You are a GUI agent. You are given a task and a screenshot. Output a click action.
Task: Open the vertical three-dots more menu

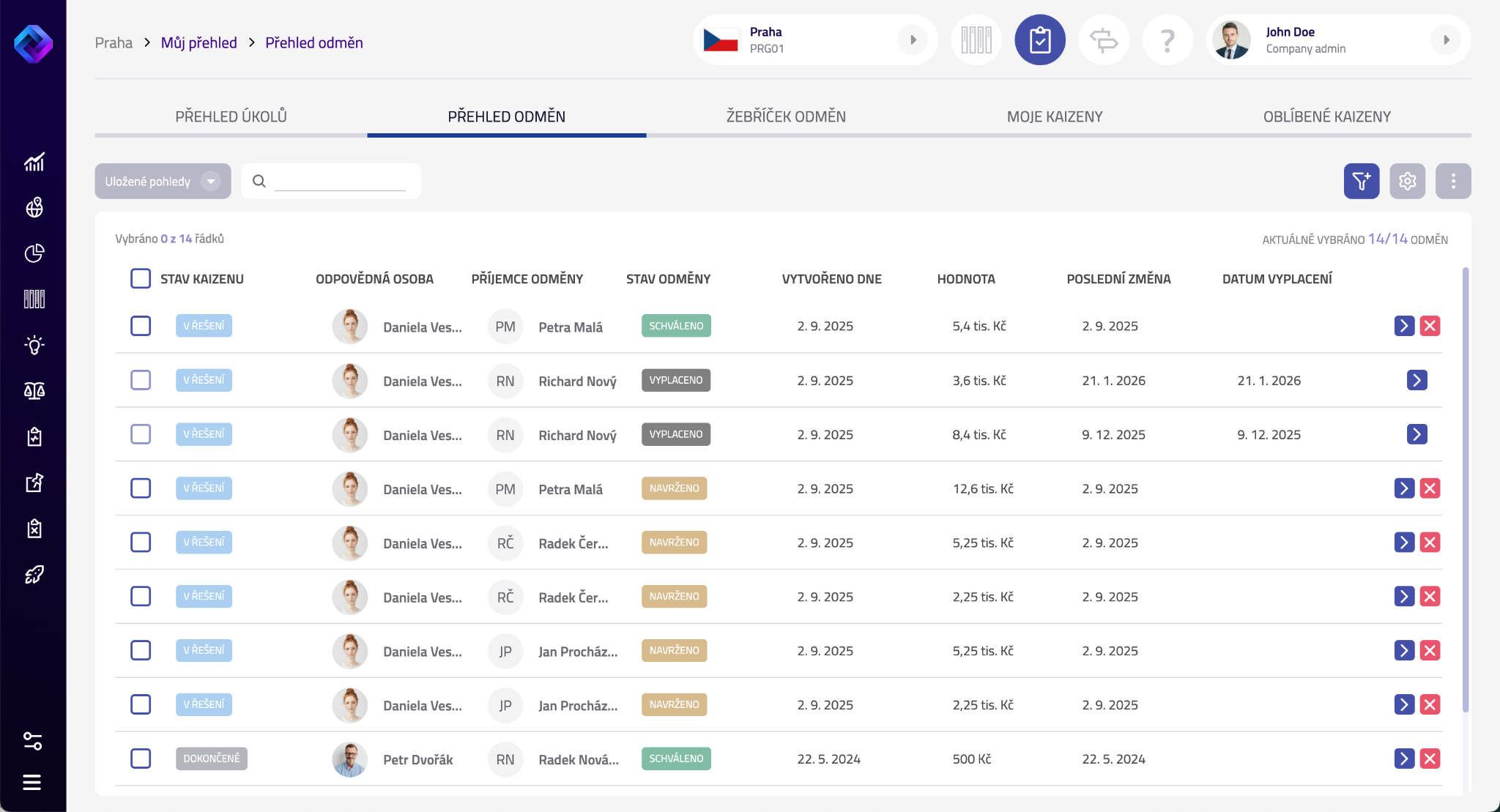click(x=1453, y=181)
